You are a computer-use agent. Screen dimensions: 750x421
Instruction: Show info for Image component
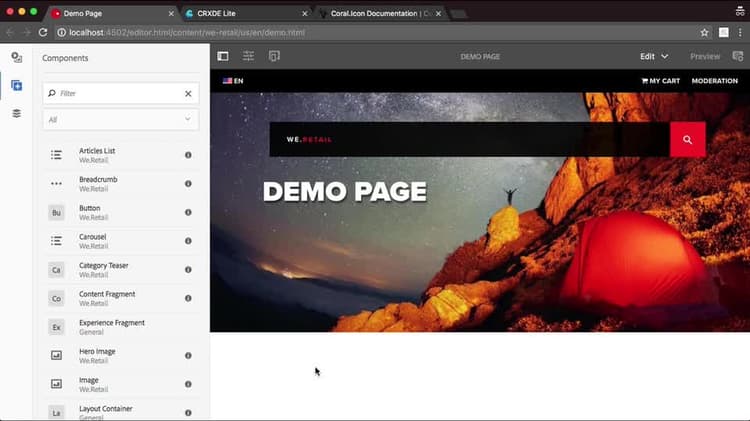tap(188, 384)
